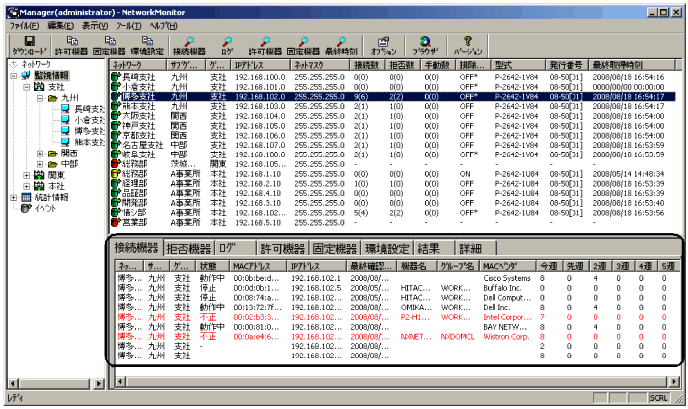Click the バージョン question mark icon

tap(467, 43)
